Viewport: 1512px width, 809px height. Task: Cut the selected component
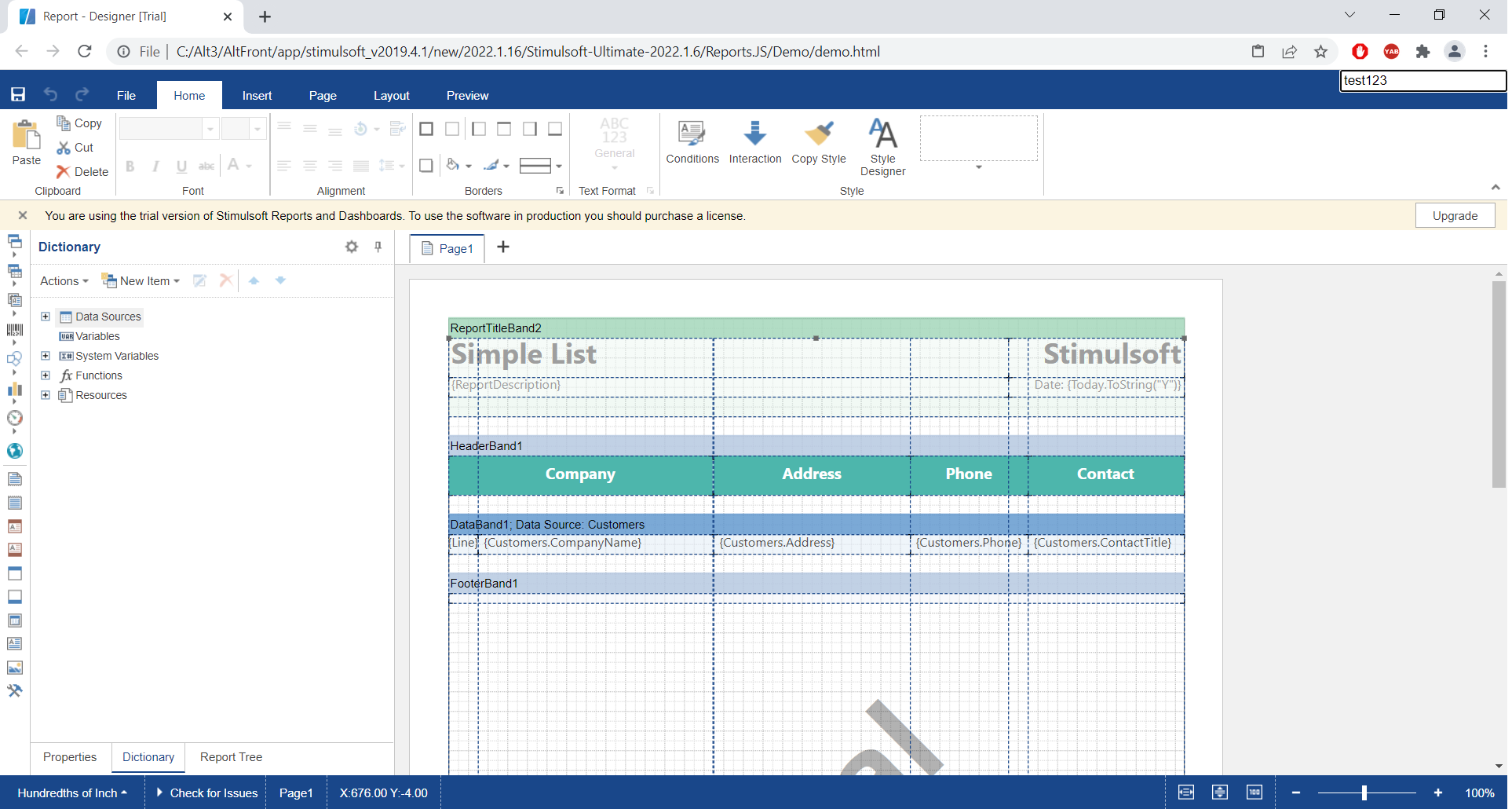pyautogui.click(x=75, y=148)
